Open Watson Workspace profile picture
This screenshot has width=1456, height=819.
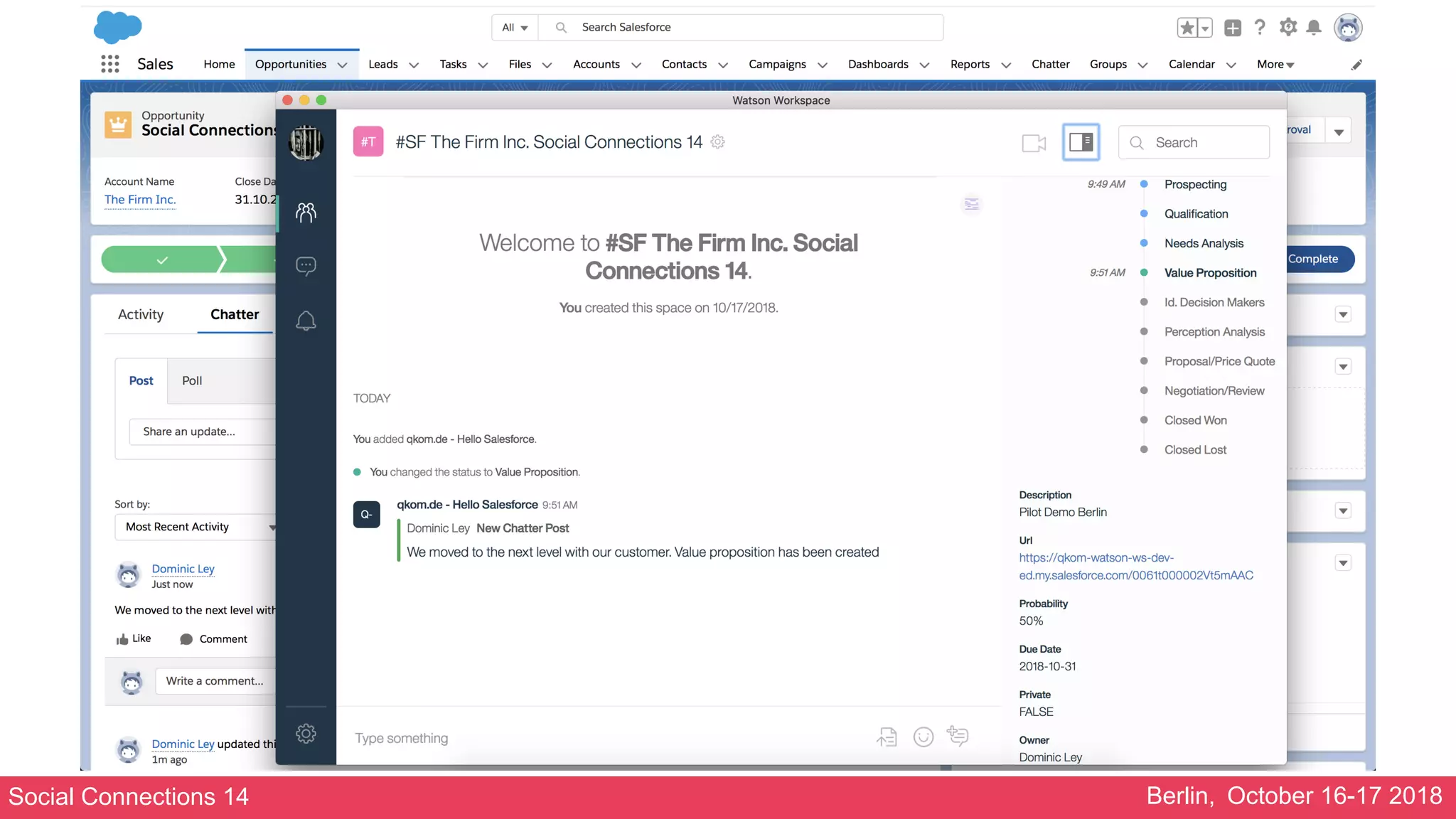306,142
